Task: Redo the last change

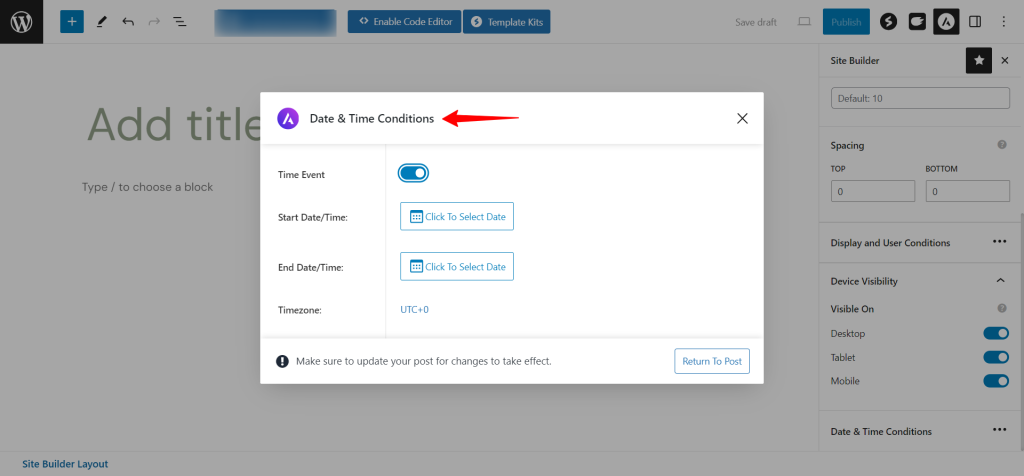Action: [x=154, y=22]
